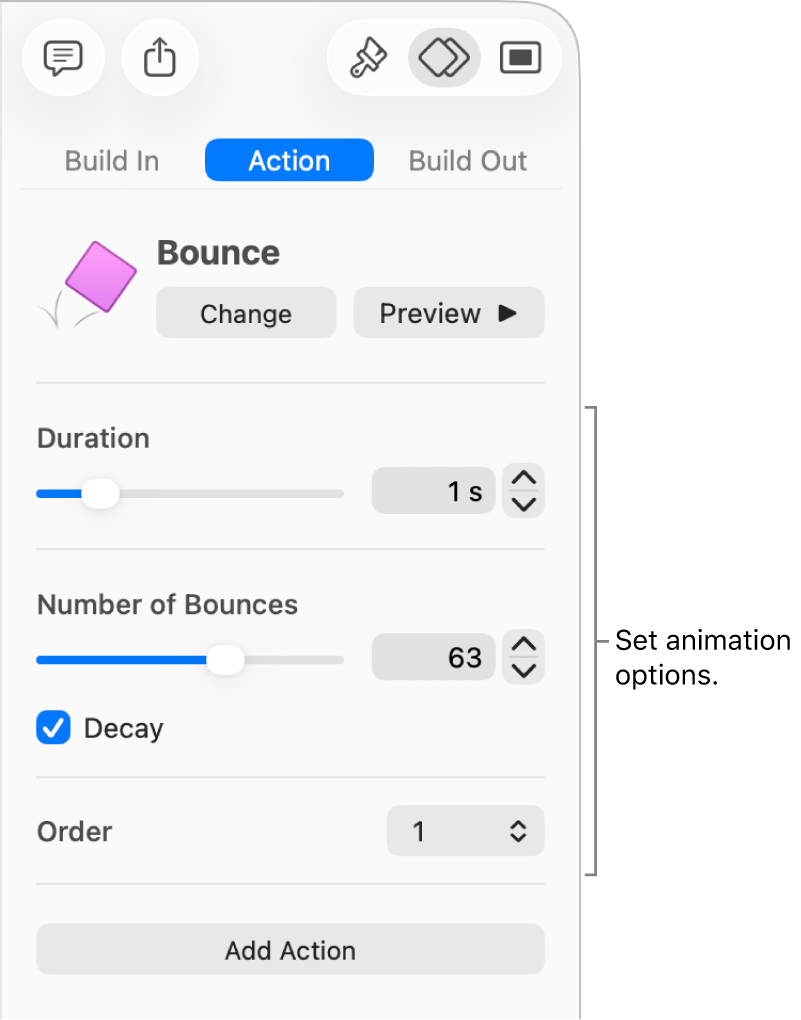
Task: Click Add Action at the bottom
Action: (289, 950)
